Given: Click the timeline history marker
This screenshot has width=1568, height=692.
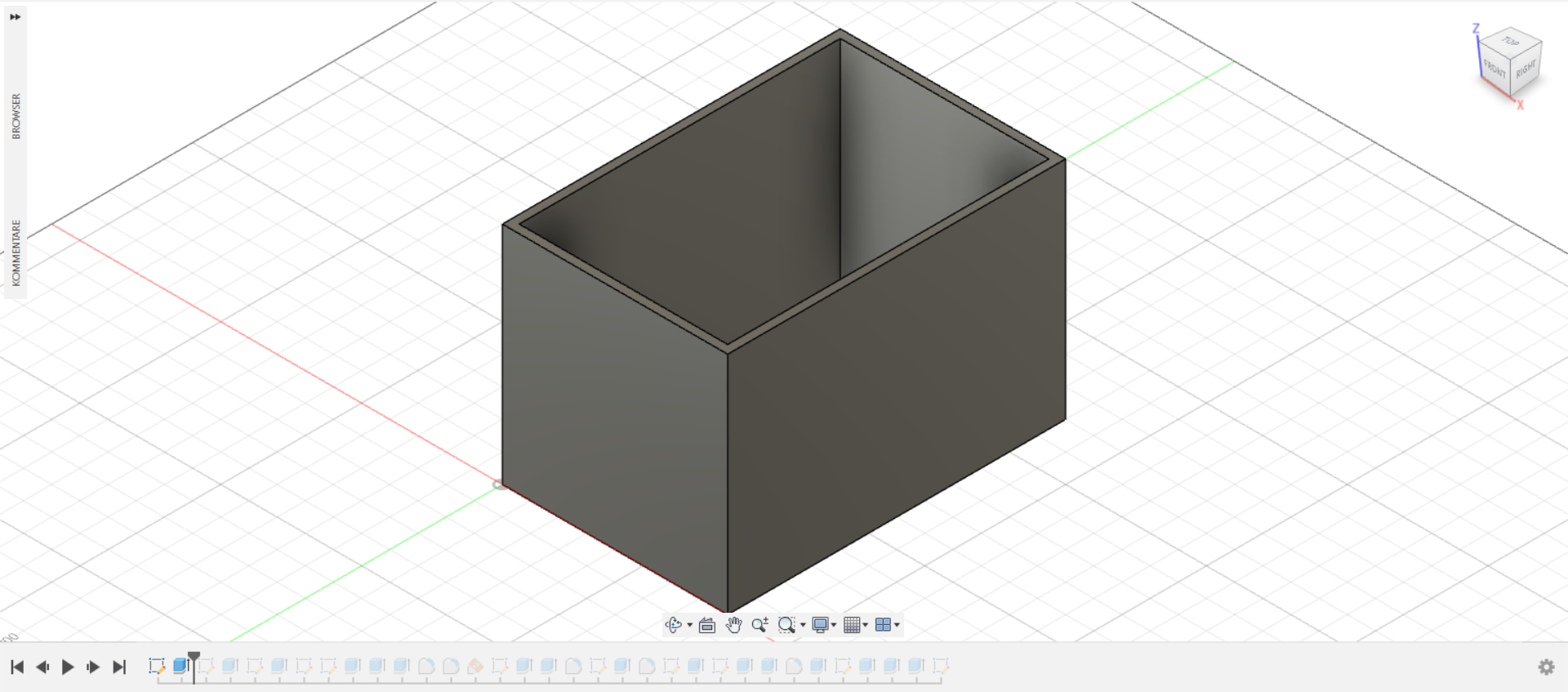Looking at the screenshot, I should pyautogui.click(x=194, y=659).
